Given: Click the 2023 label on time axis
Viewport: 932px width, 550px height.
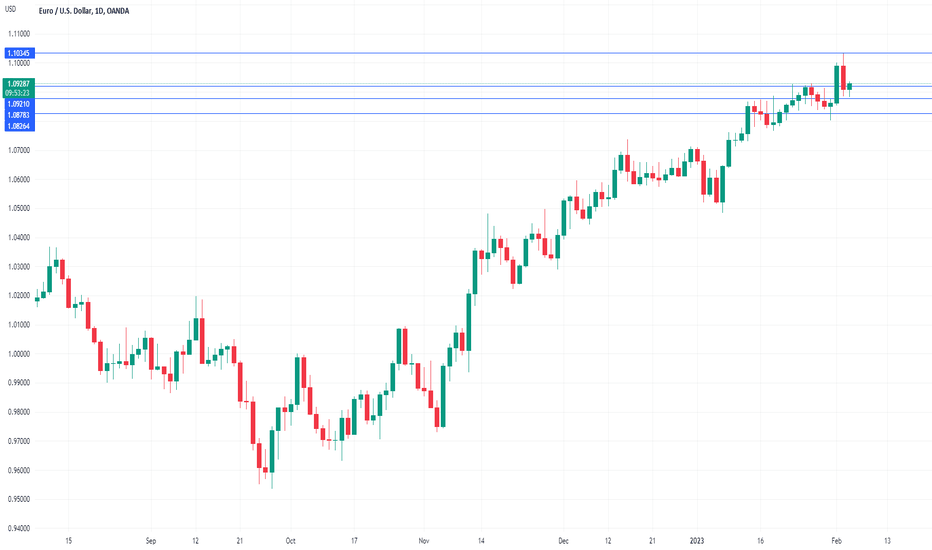Looking at the screenshot, I should (x=697, y=541).
